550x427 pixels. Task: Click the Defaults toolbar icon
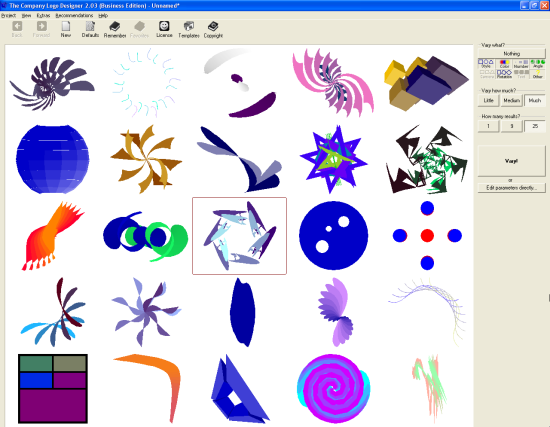(x=90, y=29)
